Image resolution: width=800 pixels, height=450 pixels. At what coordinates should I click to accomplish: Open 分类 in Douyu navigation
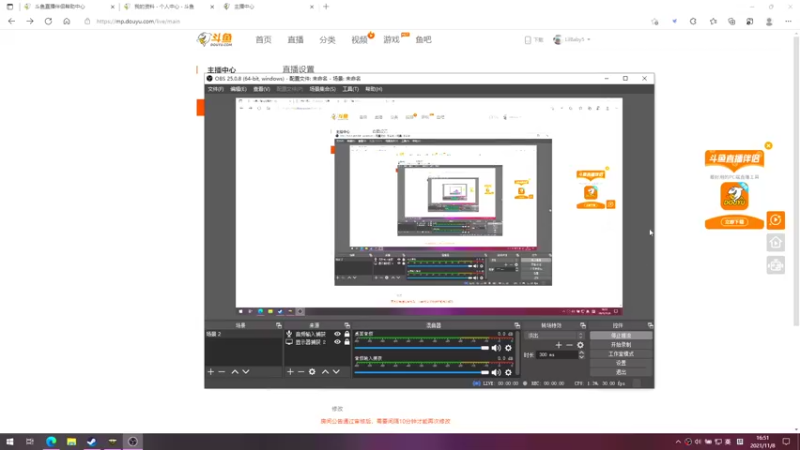(327, 40)
